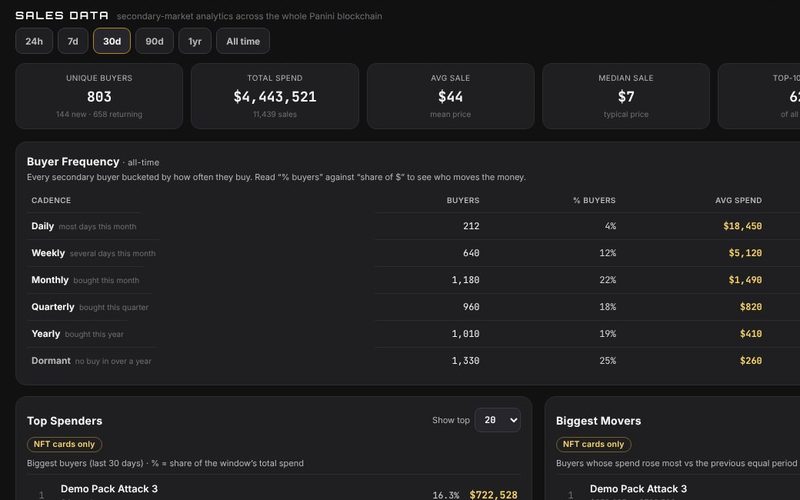Screen dimensions: 800x500
Task: Click the Yearly buyers count 1,010
Action: coord(465,334)
